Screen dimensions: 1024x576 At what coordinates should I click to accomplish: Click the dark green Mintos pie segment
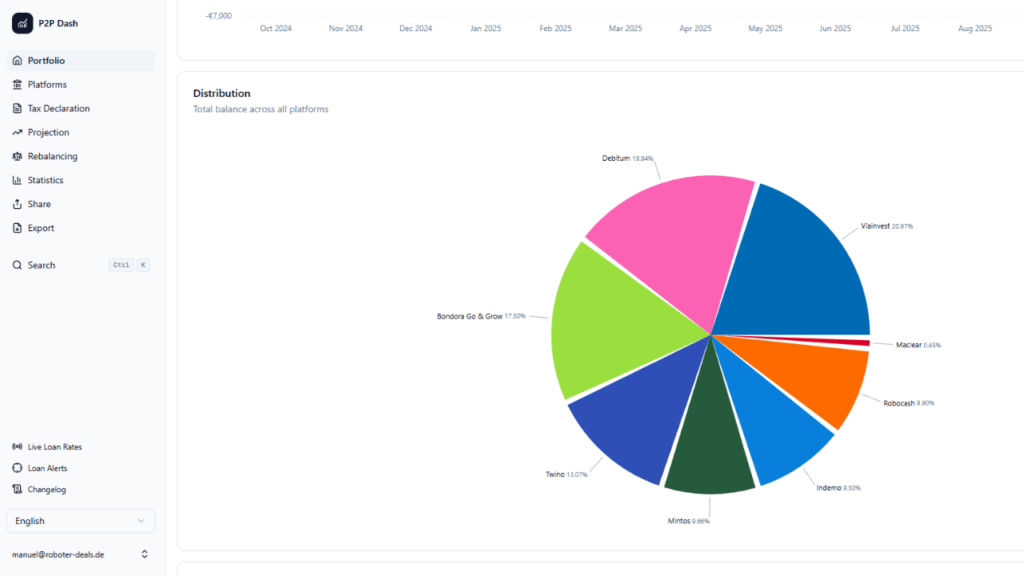click(710, 440)
